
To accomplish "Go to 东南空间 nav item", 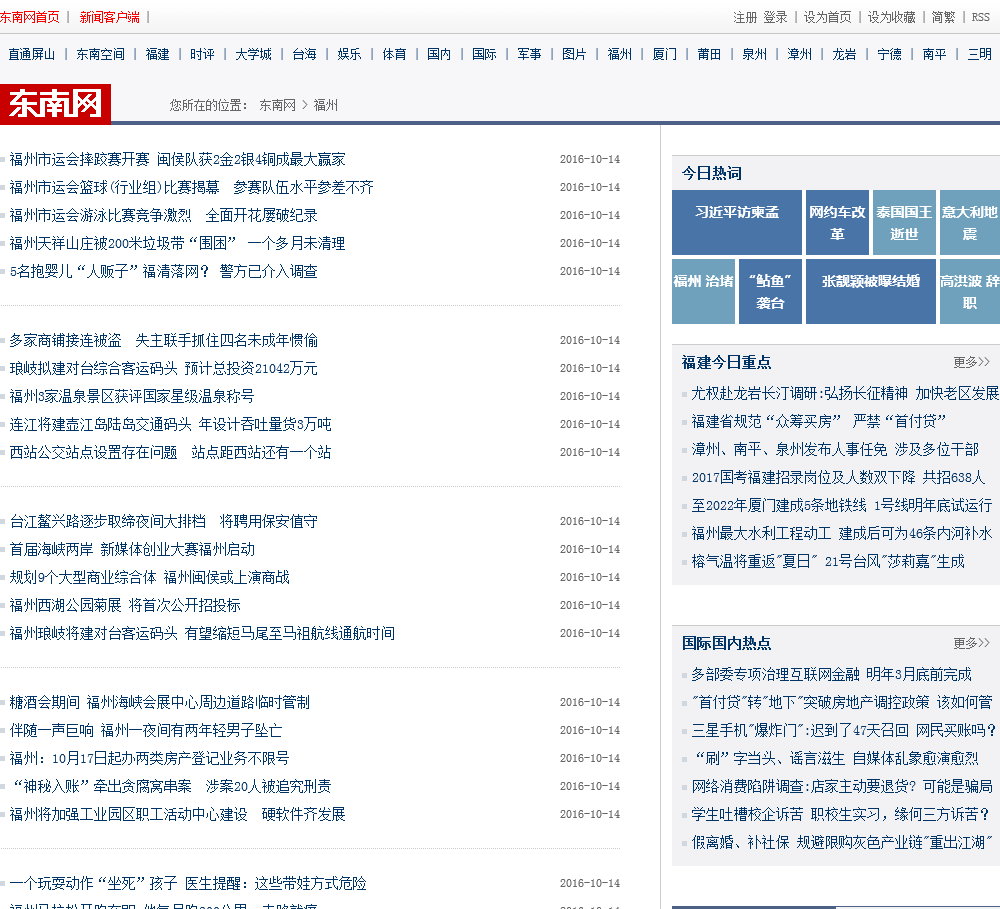I will point(101,54).
